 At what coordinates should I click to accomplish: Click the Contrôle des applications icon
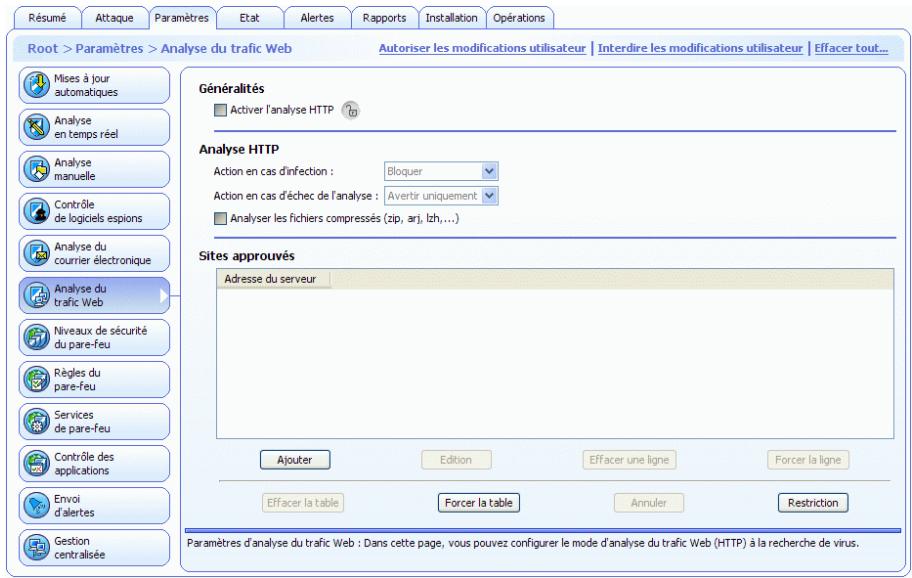tap(37, 463)
